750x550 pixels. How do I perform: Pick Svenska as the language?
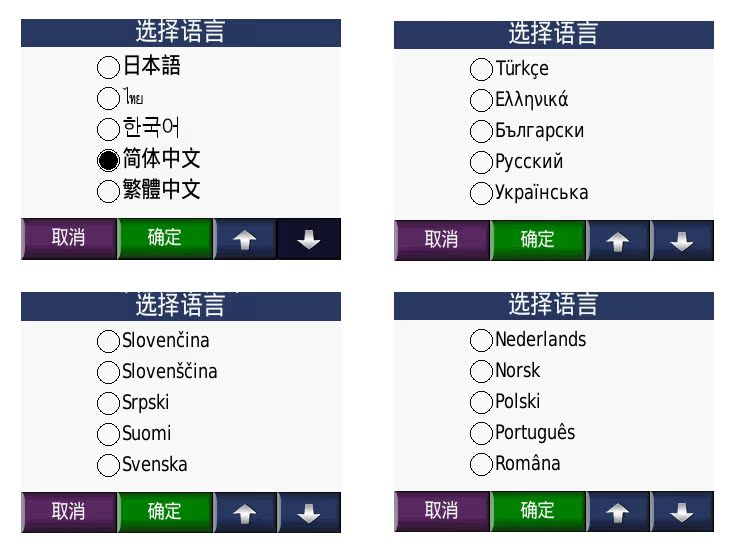pos(108,465)
